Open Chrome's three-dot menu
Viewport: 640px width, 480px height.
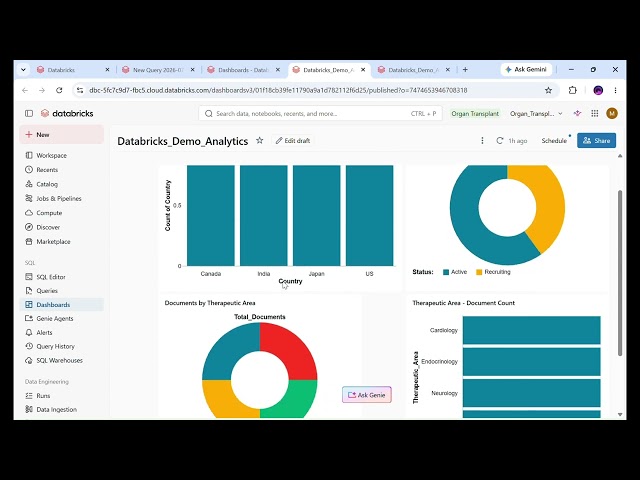click(616, 90)
